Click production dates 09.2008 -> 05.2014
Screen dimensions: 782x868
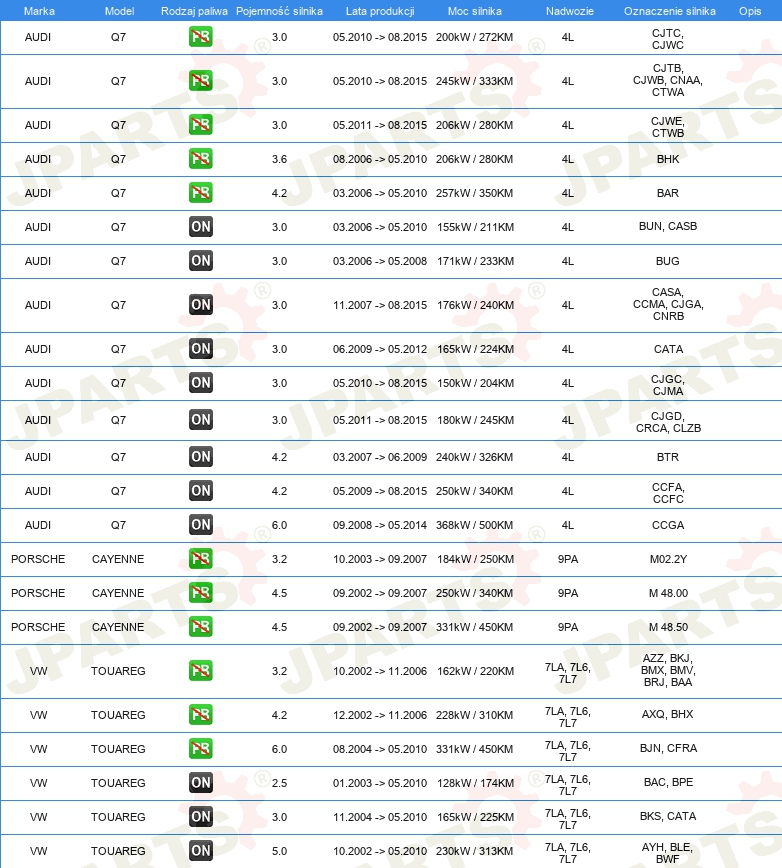click(x=380, y=525)
